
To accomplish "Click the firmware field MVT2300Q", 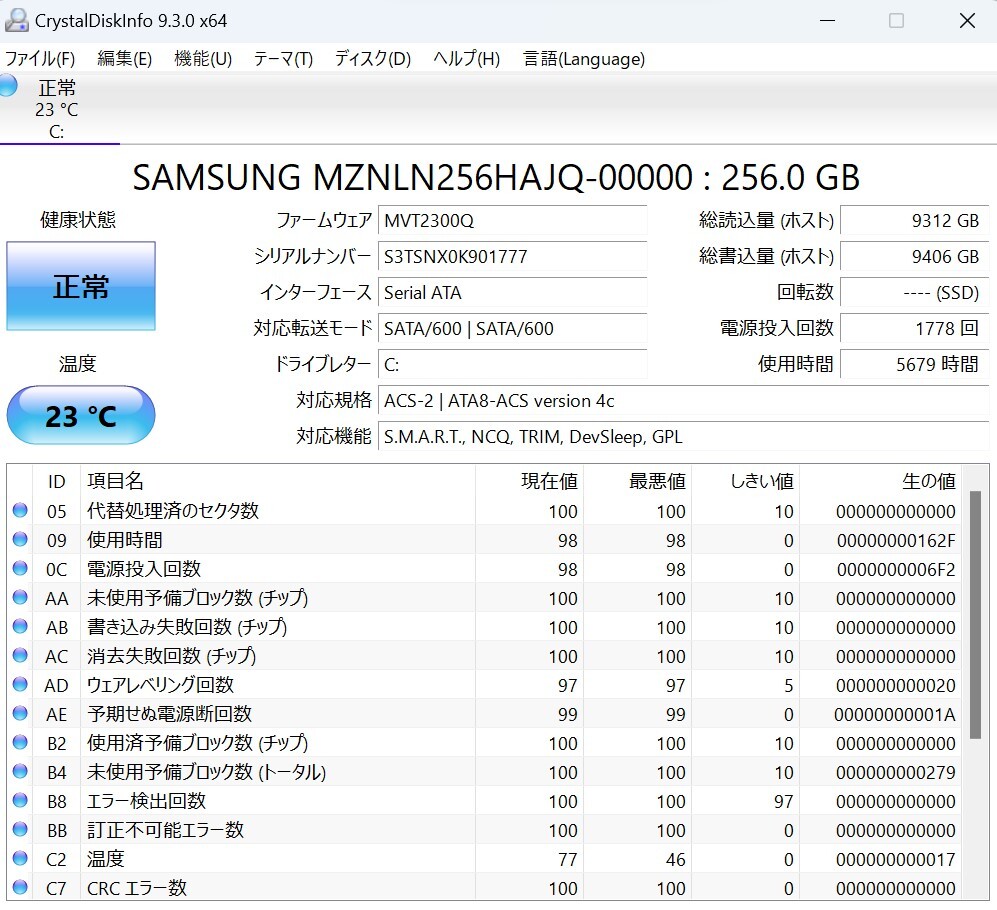I will tap(512, 221).
